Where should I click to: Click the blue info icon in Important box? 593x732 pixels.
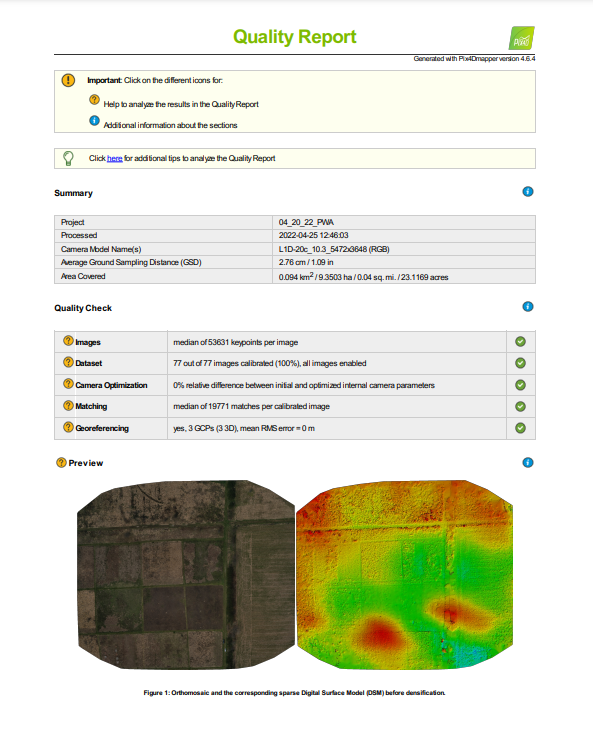[94, 120]
